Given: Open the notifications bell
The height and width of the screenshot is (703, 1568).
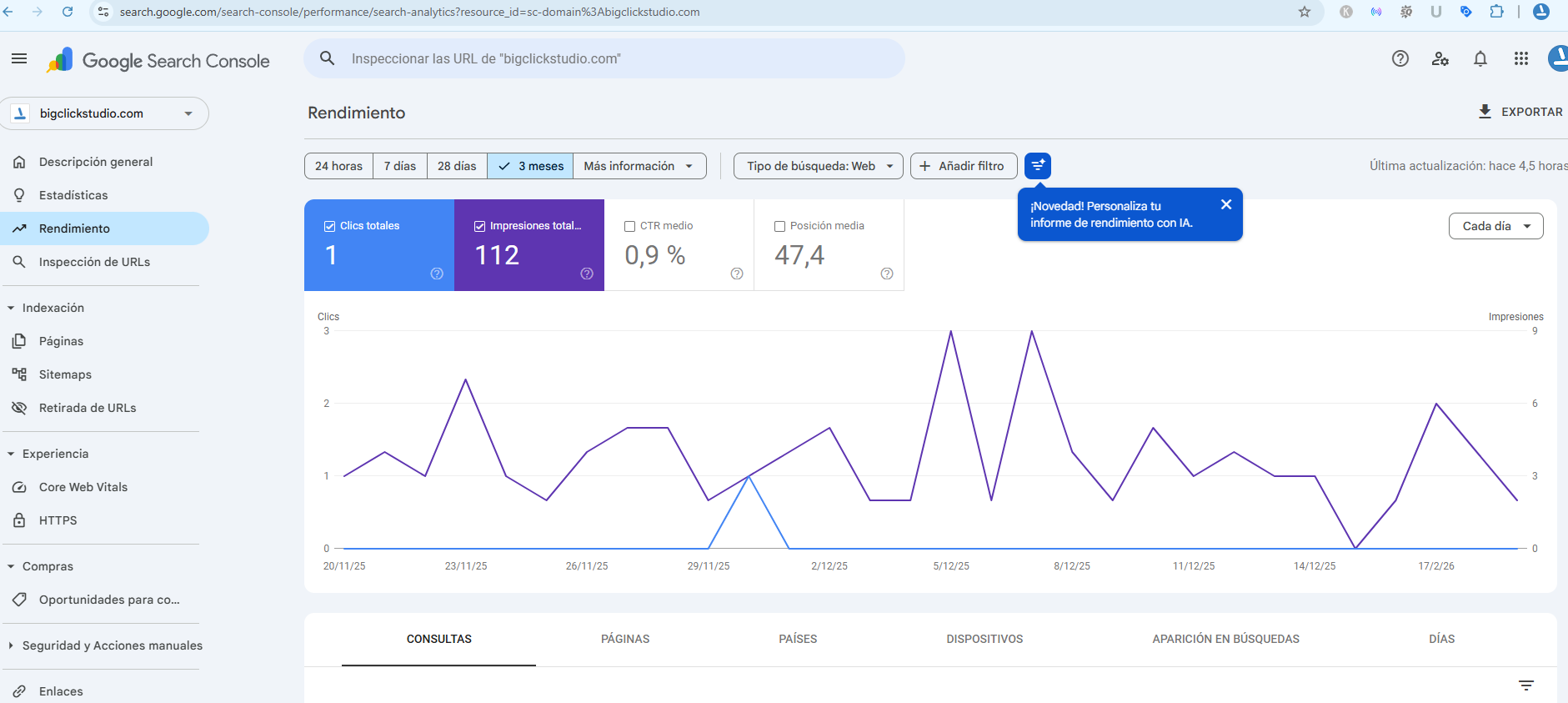Looking at the screenshot, I should point(1480,58).
